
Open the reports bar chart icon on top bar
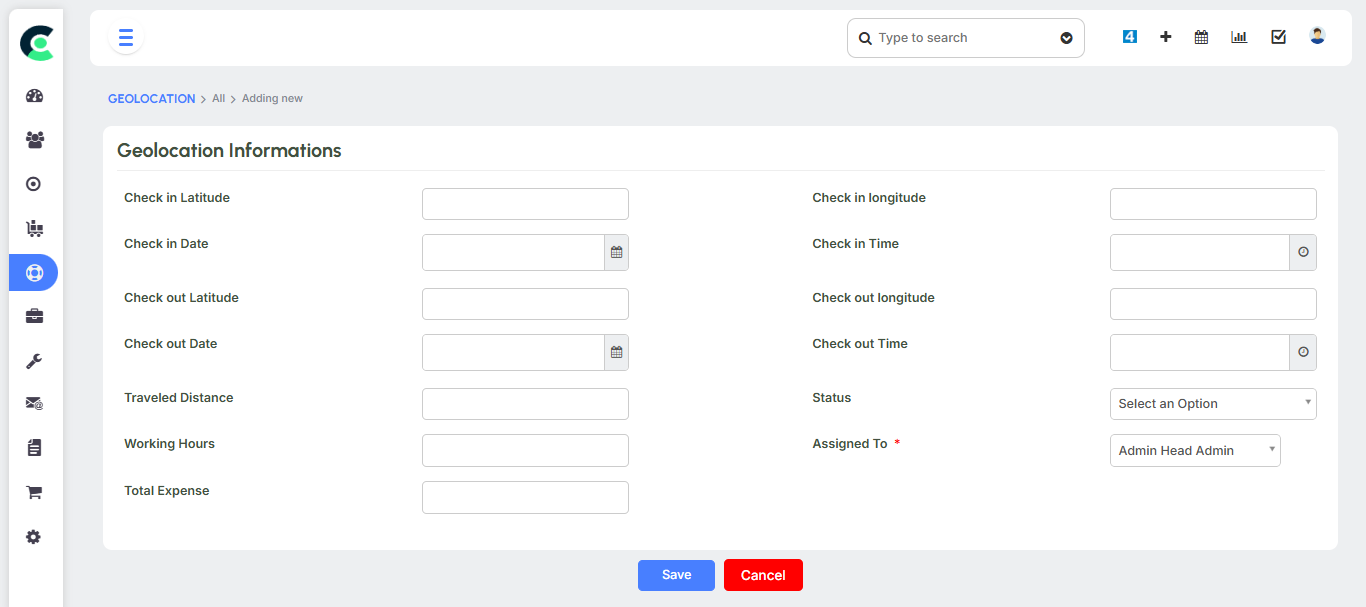[1239, 36]
